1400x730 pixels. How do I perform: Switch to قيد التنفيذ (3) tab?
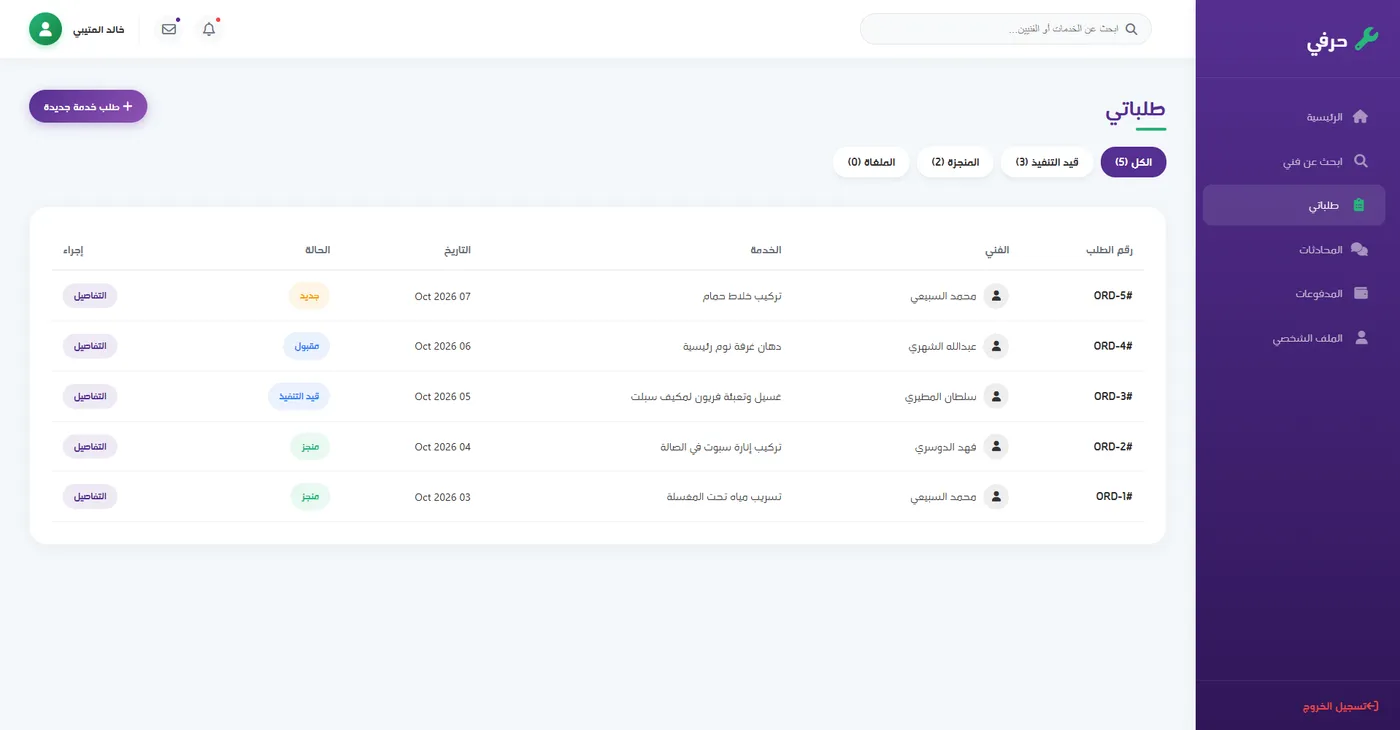click(x=1047, y=162)
